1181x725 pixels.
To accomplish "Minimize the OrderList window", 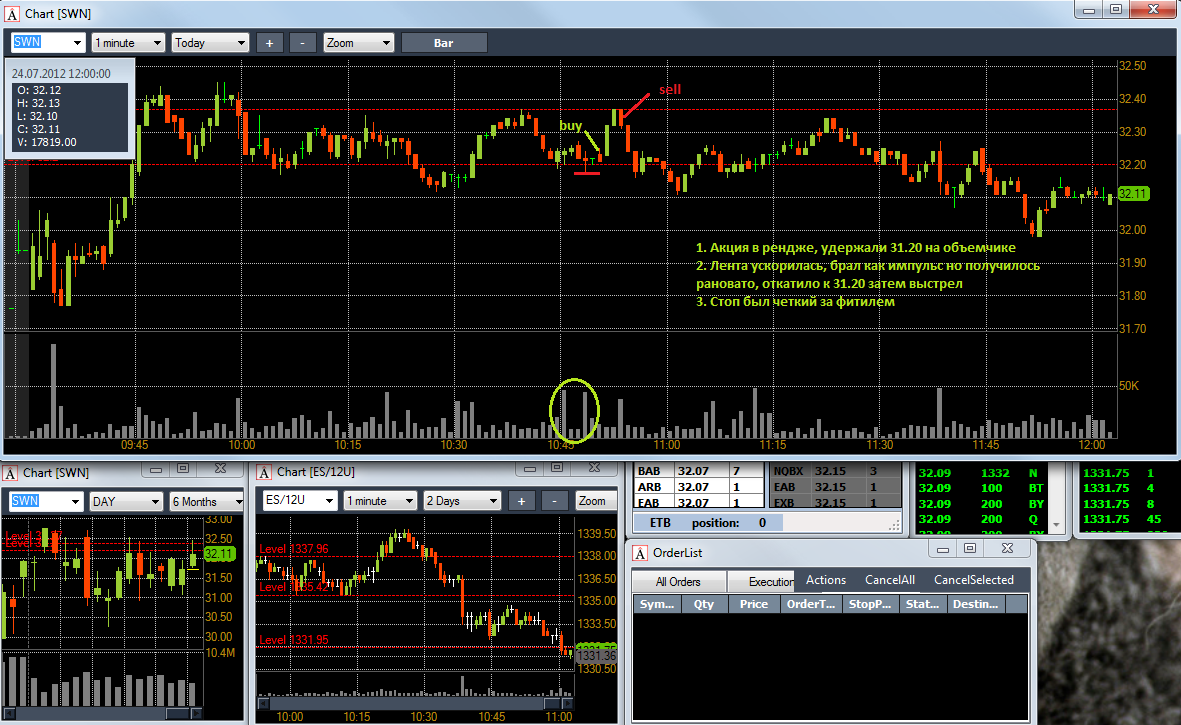I will click(942, 549).
